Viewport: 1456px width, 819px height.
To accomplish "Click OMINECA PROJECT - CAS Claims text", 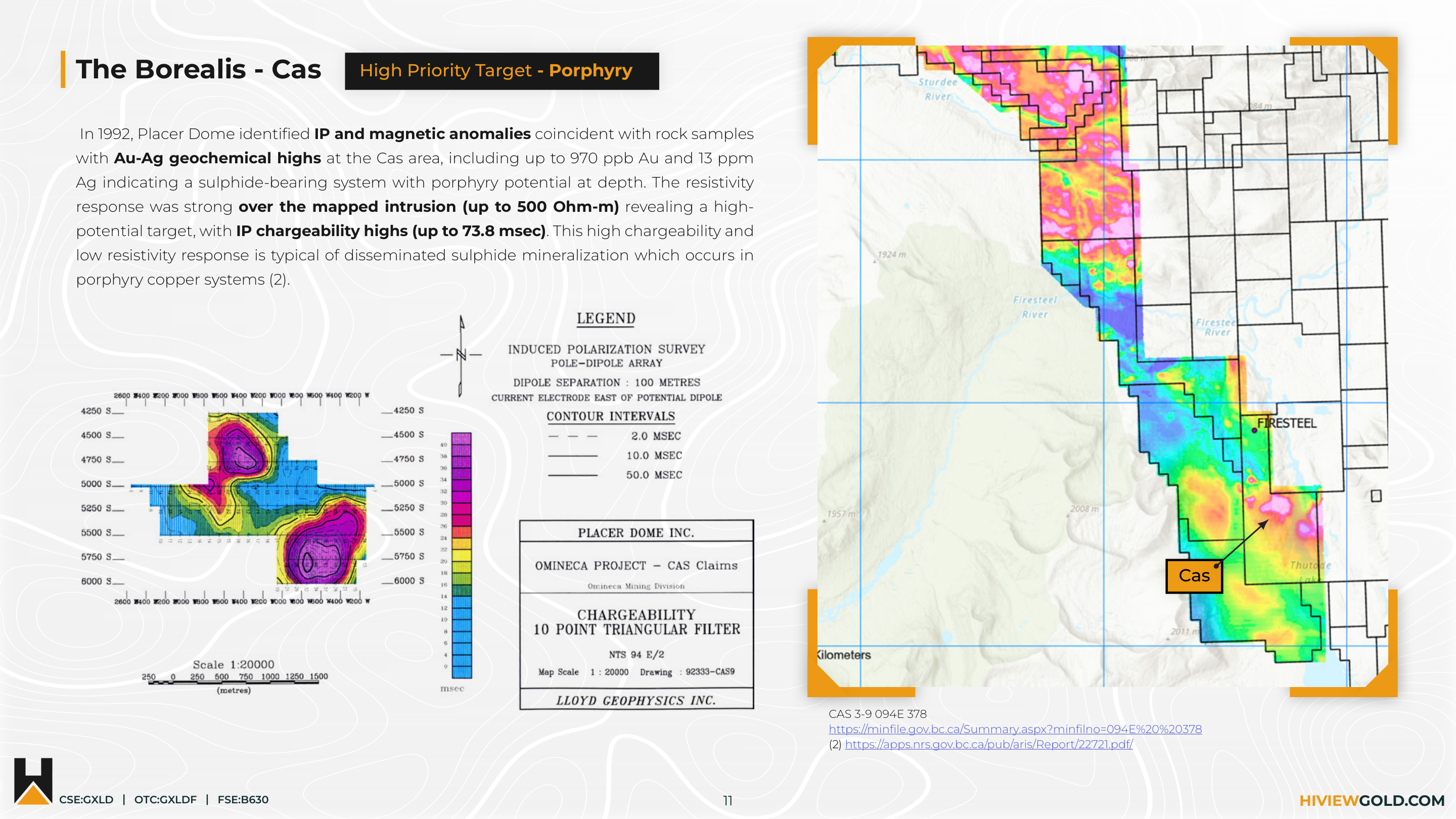I will 636,566.
